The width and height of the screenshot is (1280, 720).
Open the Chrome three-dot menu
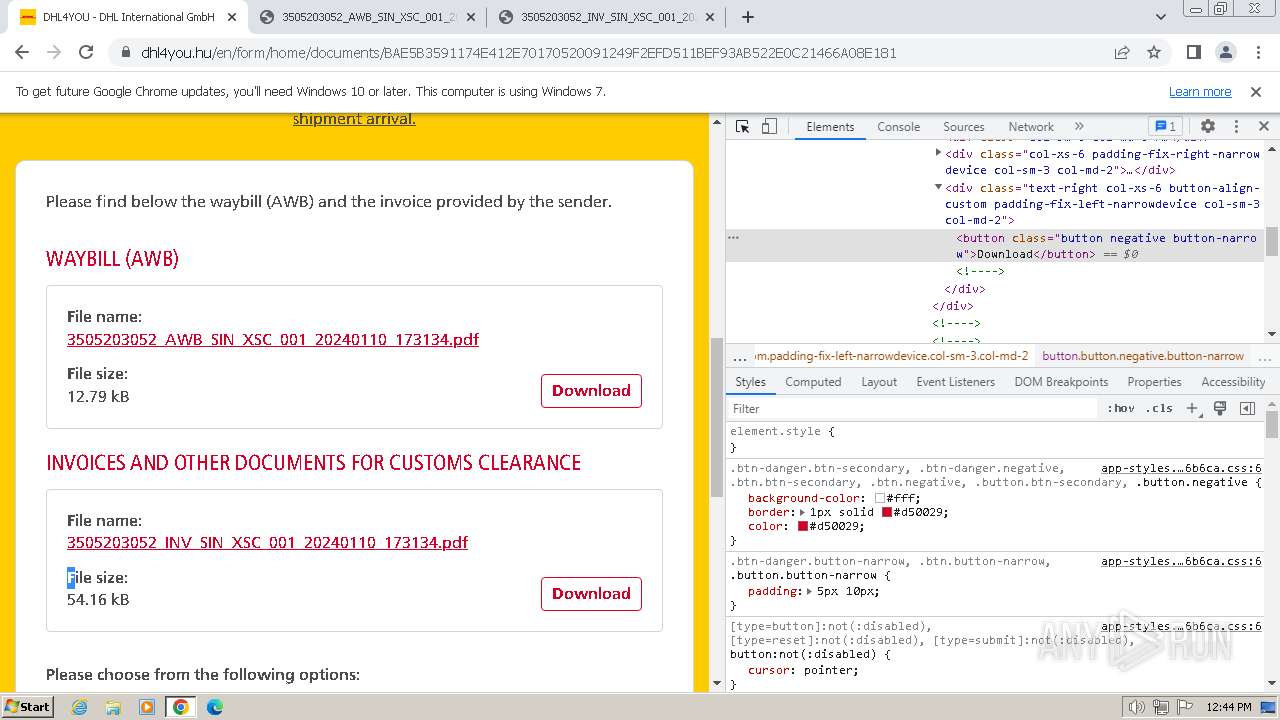tap(1257, 53)
